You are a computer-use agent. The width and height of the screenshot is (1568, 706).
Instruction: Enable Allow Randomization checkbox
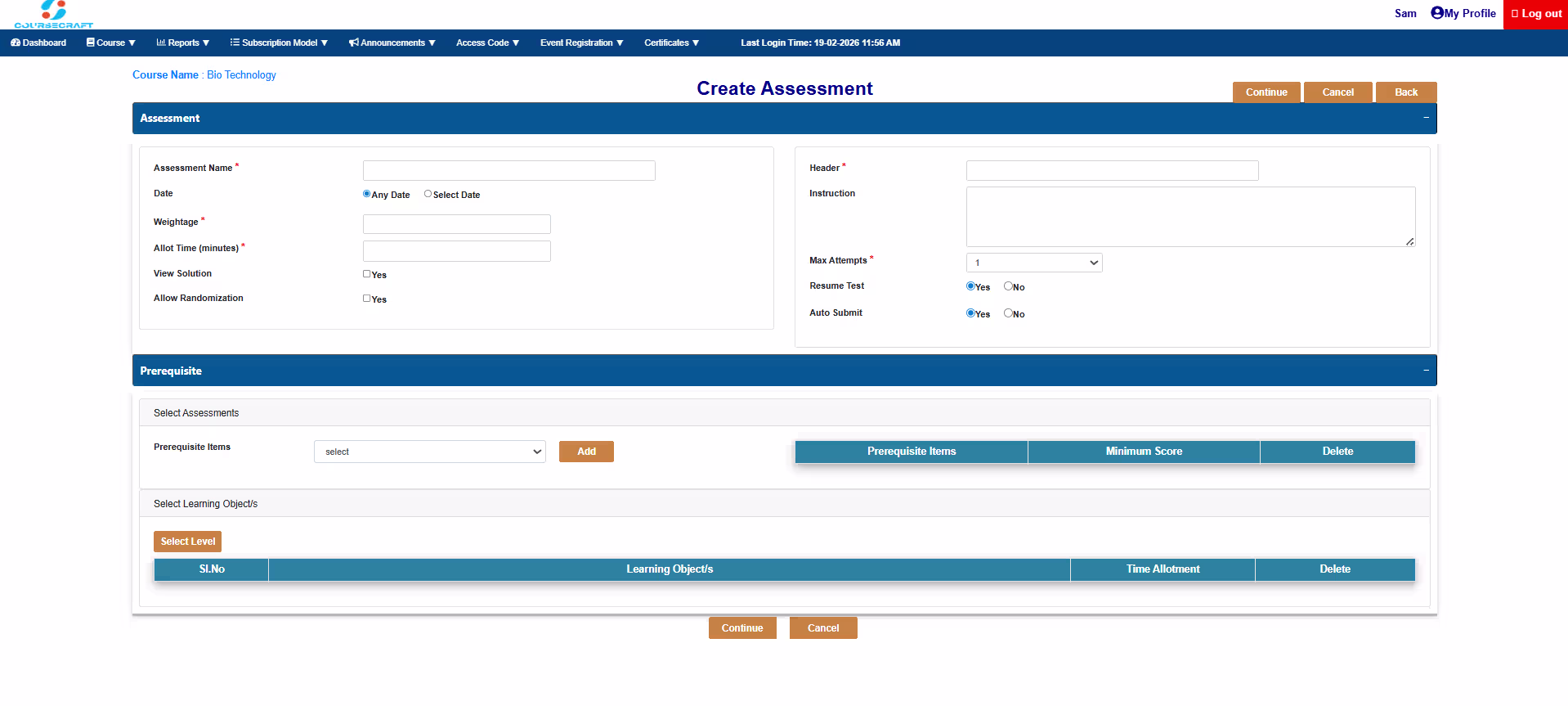pyautogui.click(x=367, y=299)
